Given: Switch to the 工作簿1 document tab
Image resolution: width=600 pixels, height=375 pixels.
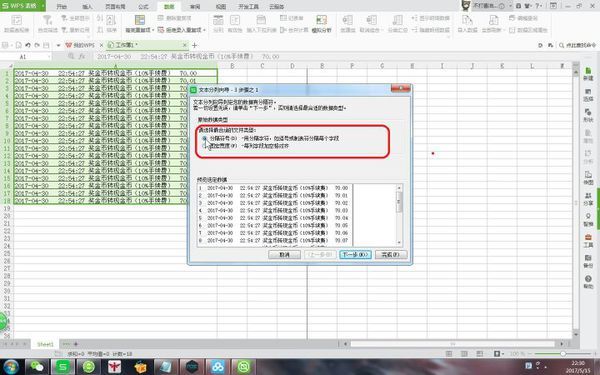Looking at the screenshot, I should pos(147,45).
